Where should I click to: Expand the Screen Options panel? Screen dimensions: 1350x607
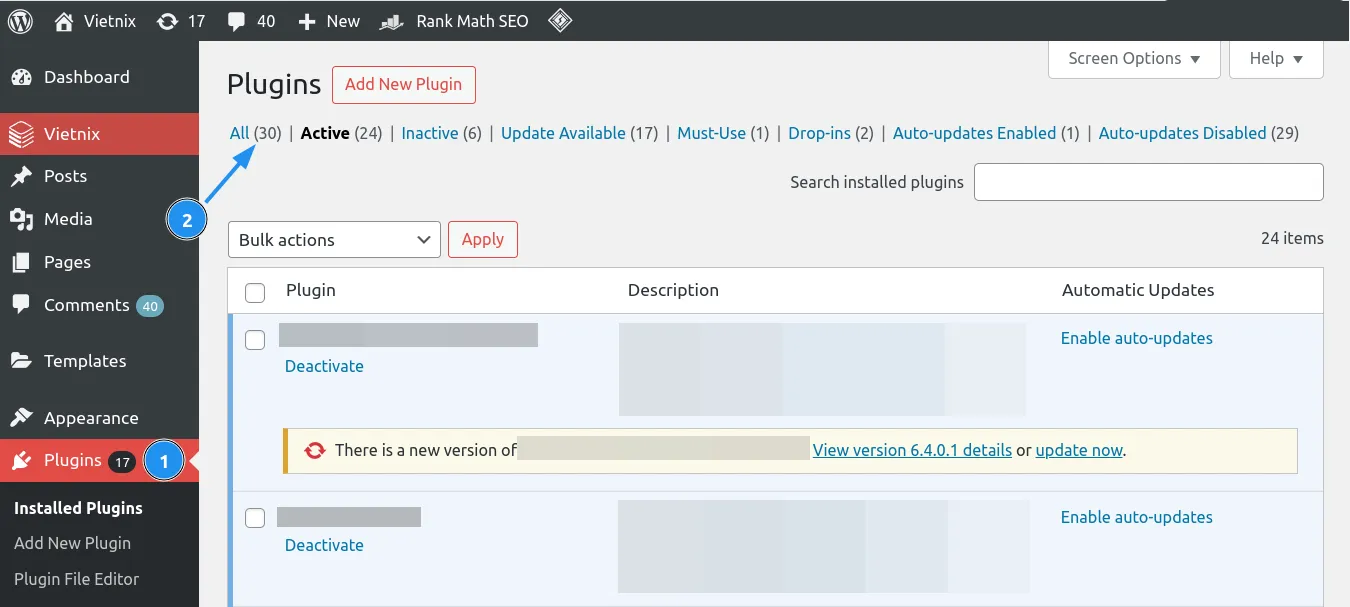click(x=1133, y=59)
